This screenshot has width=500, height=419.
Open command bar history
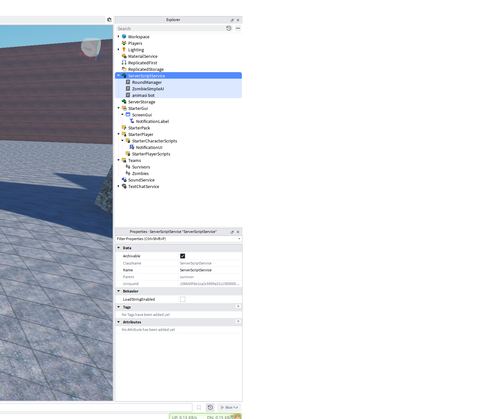pyautogui.click(x=210, y=407)
